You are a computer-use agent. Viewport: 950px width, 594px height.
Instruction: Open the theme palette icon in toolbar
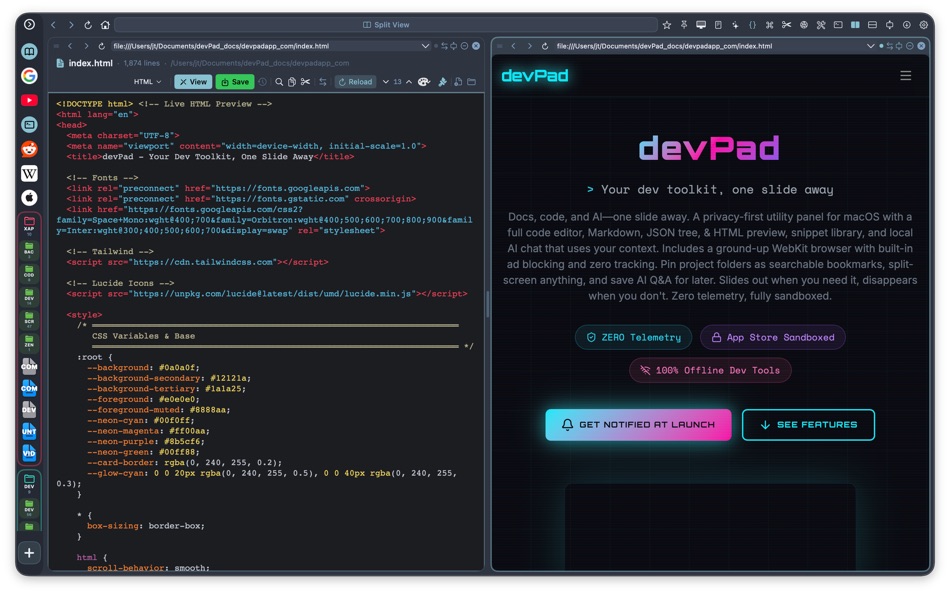point(422,81)
